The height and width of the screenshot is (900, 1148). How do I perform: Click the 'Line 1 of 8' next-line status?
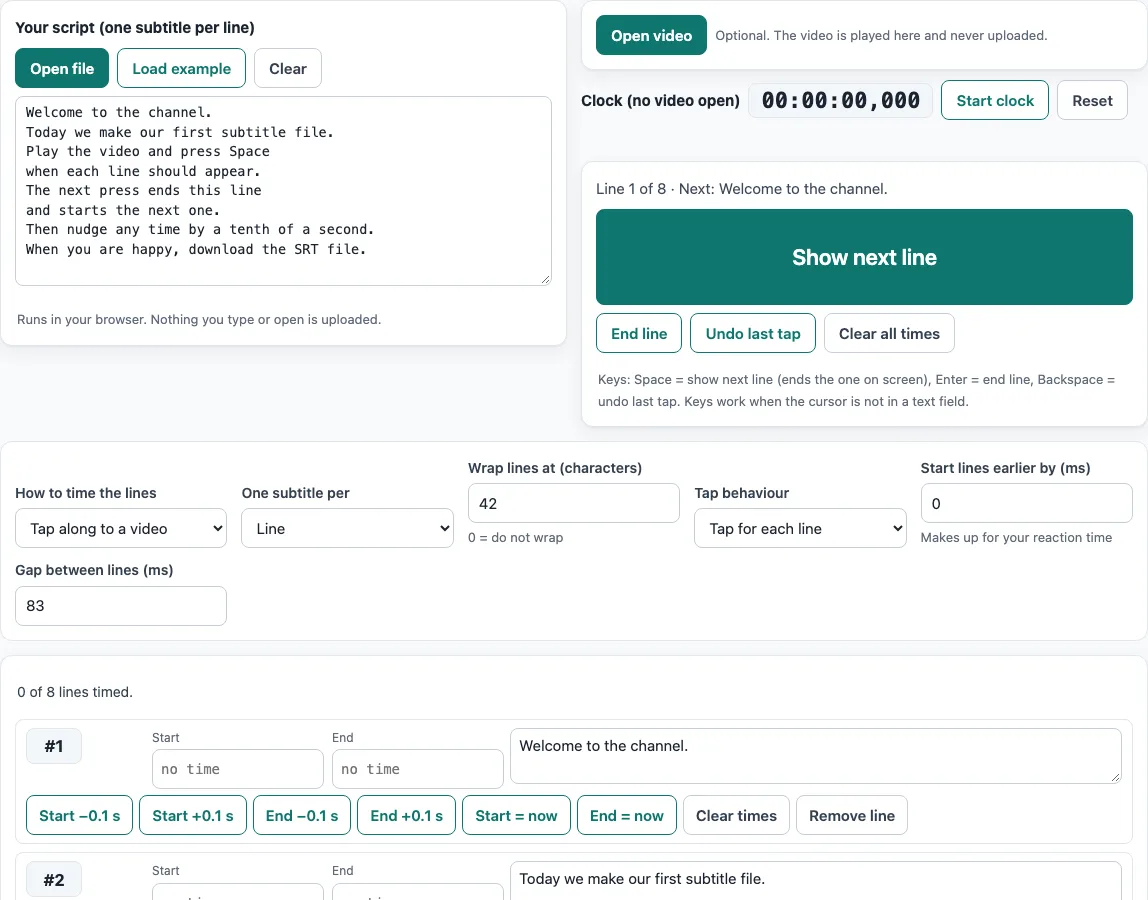(742, 189)
